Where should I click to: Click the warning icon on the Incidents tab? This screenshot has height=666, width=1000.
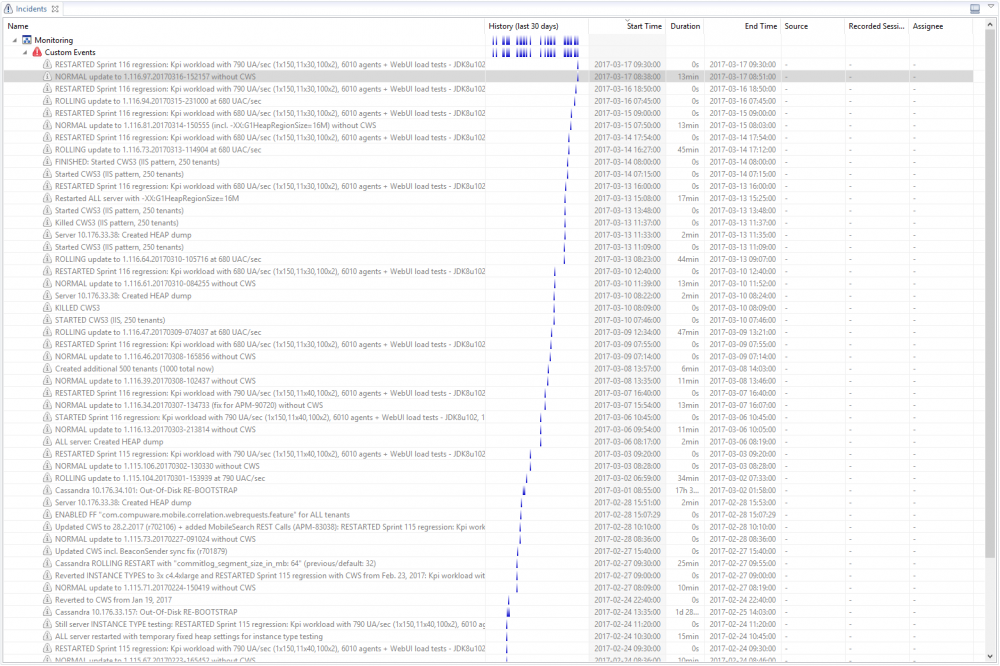tap(8, 8)
